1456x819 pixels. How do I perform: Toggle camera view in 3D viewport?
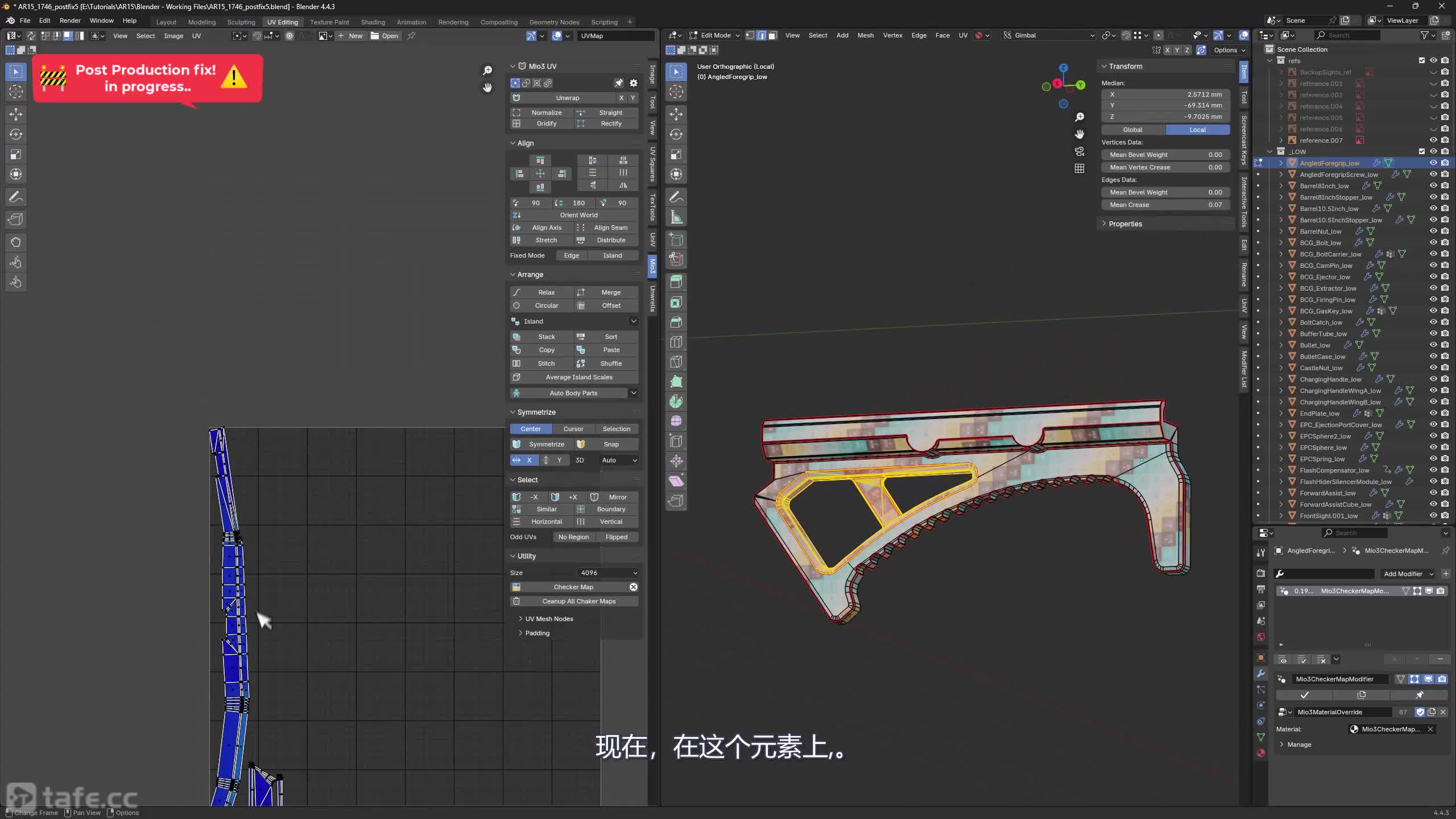(1079, 151)
